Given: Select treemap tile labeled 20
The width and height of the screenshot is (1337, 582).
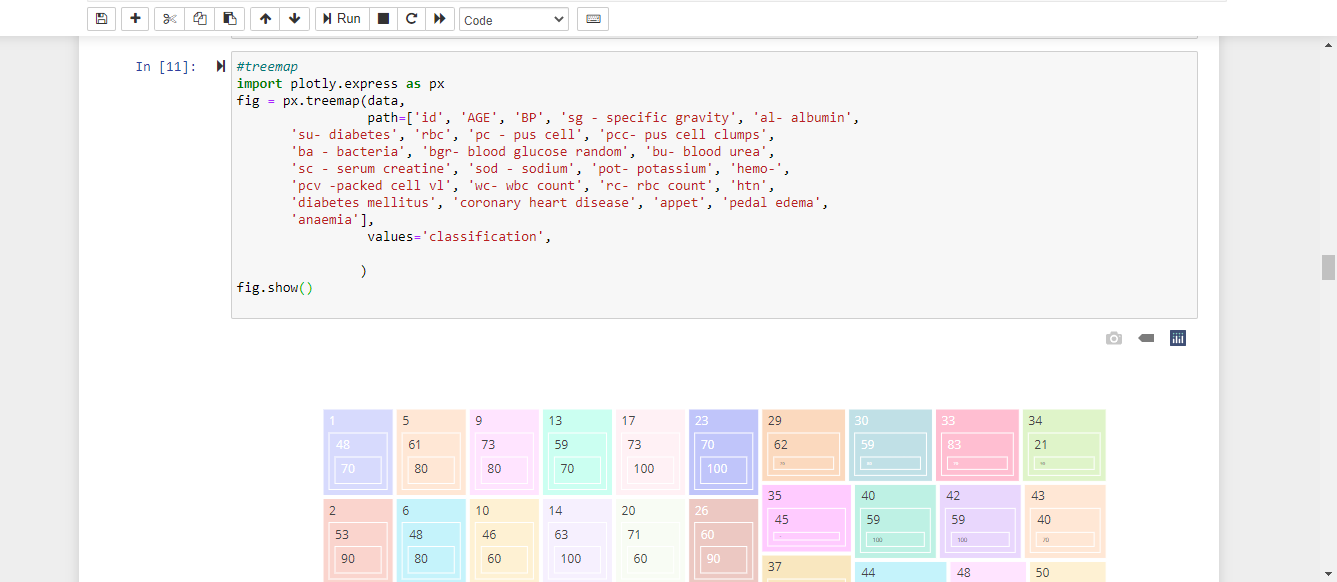Looking at the screenshot, I should pyautogui.click(x=650, y=540).
